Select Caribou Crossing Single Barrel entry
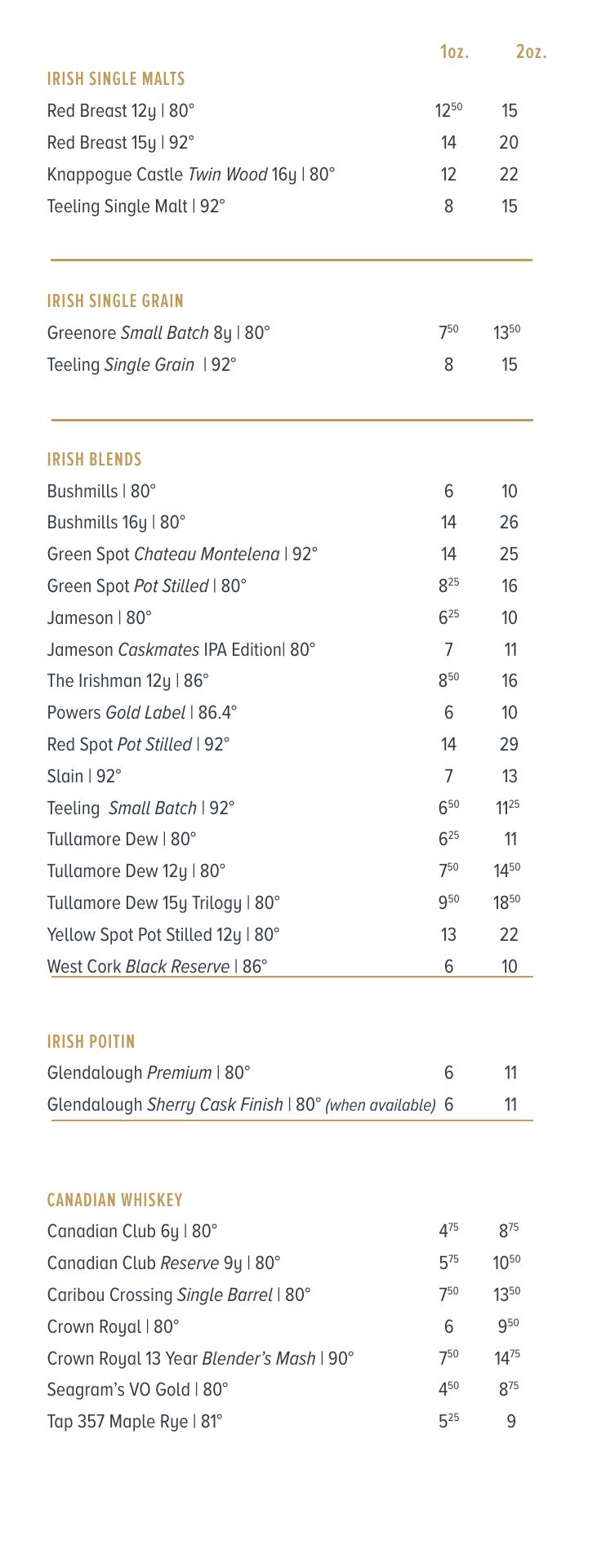606x1568 pixels. [179, 1295]
